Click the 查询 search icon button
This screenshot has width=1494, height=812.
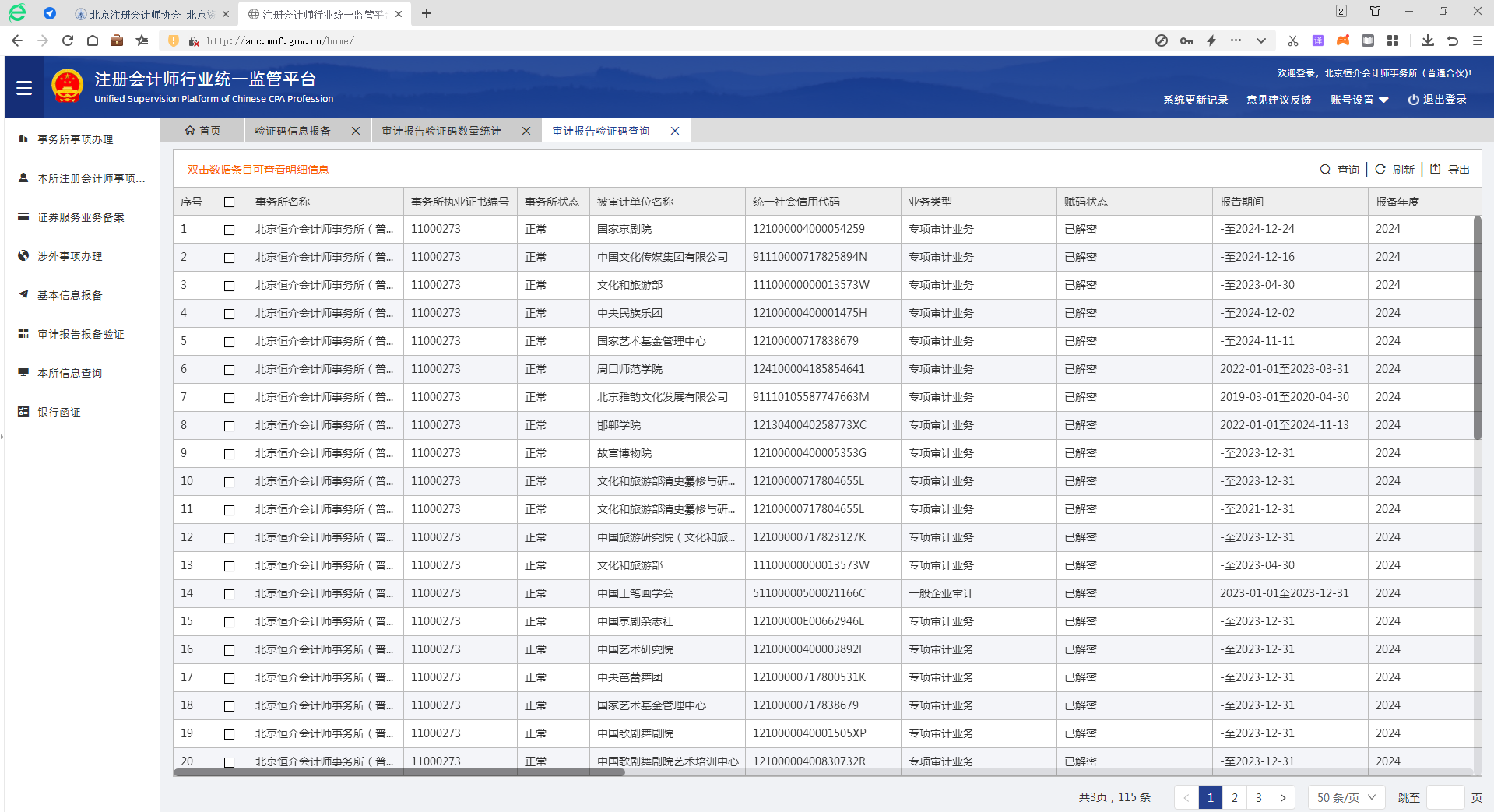tap(1325, 170)
